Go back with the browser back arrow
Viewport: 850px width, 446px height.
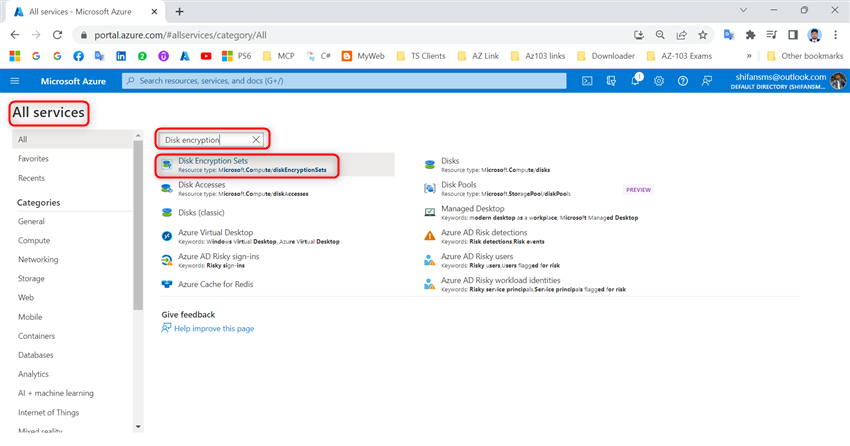pyautogui.click(x=15, y=35)
